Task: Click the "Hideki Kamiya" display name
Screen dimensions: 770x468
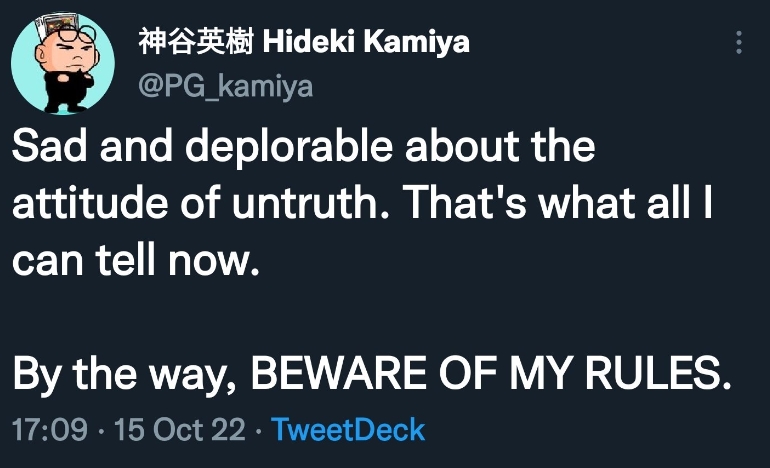Action: coord(366,41)
